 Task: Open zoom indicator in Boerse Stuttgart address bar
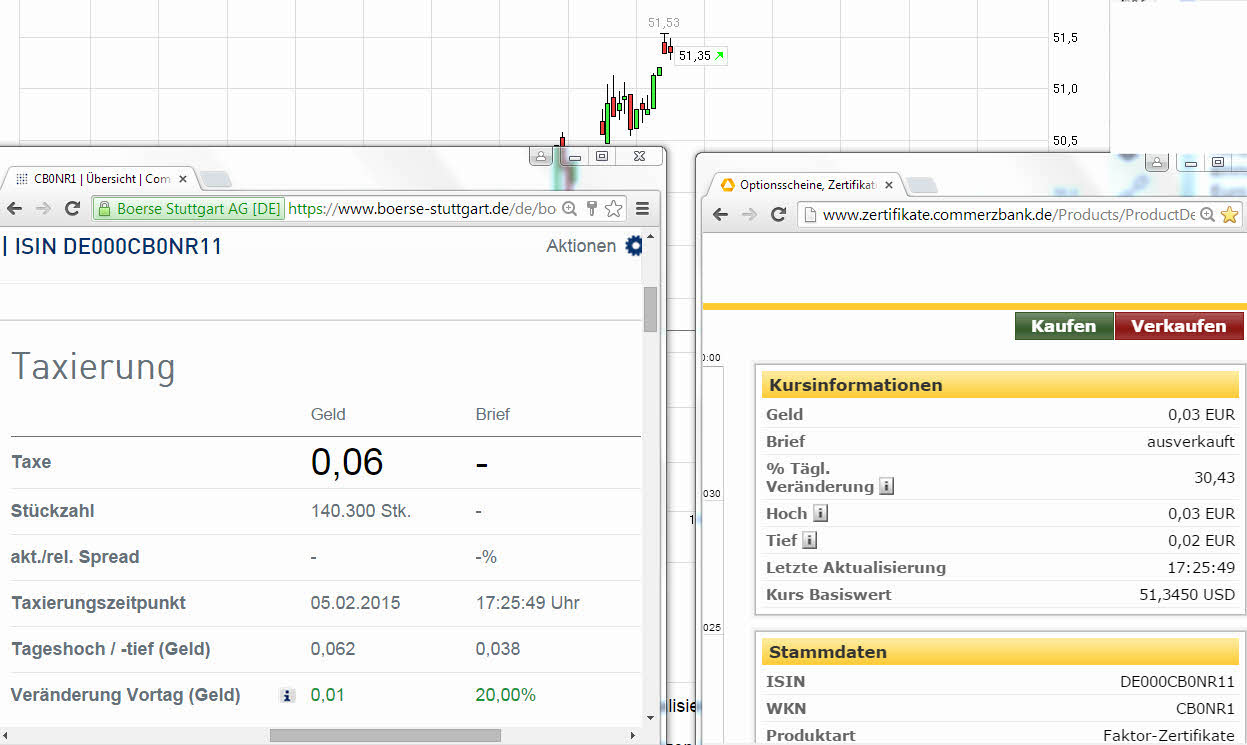(569, 208)
